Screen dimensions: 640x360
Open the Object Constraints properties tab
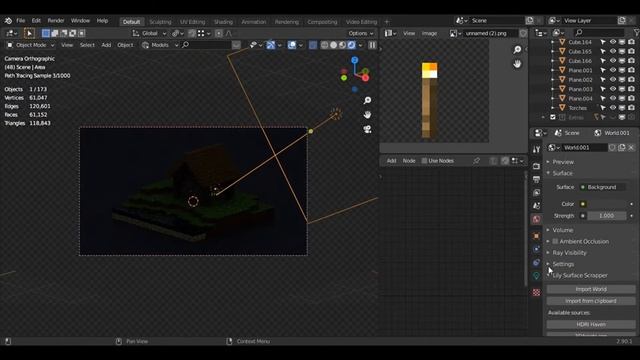536,262
